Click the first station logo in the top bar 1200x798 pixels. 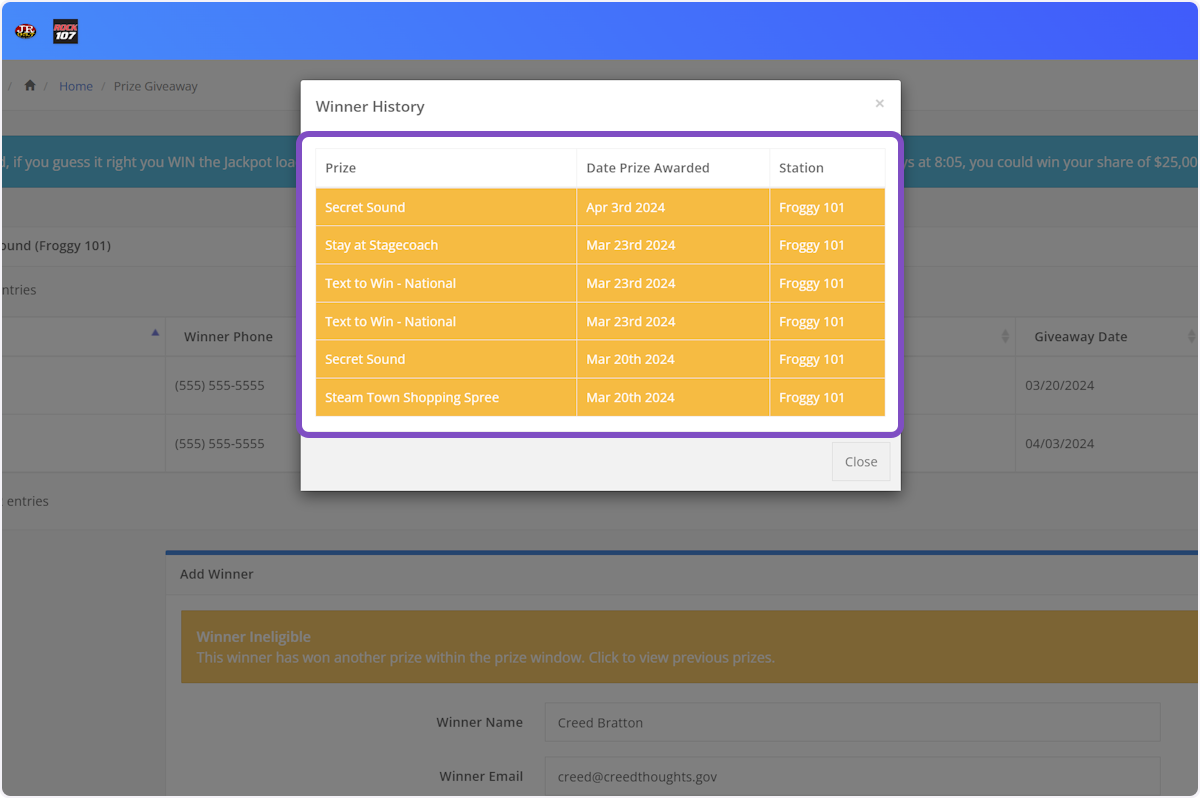click(x=25, y=31)
